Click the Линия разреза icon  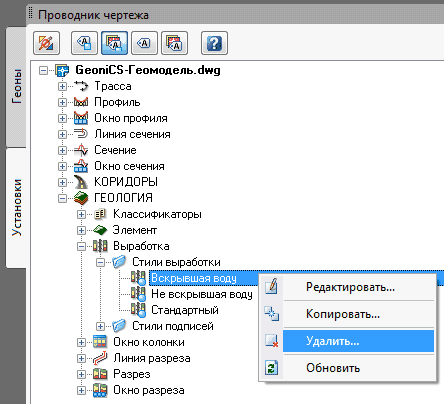100,358
